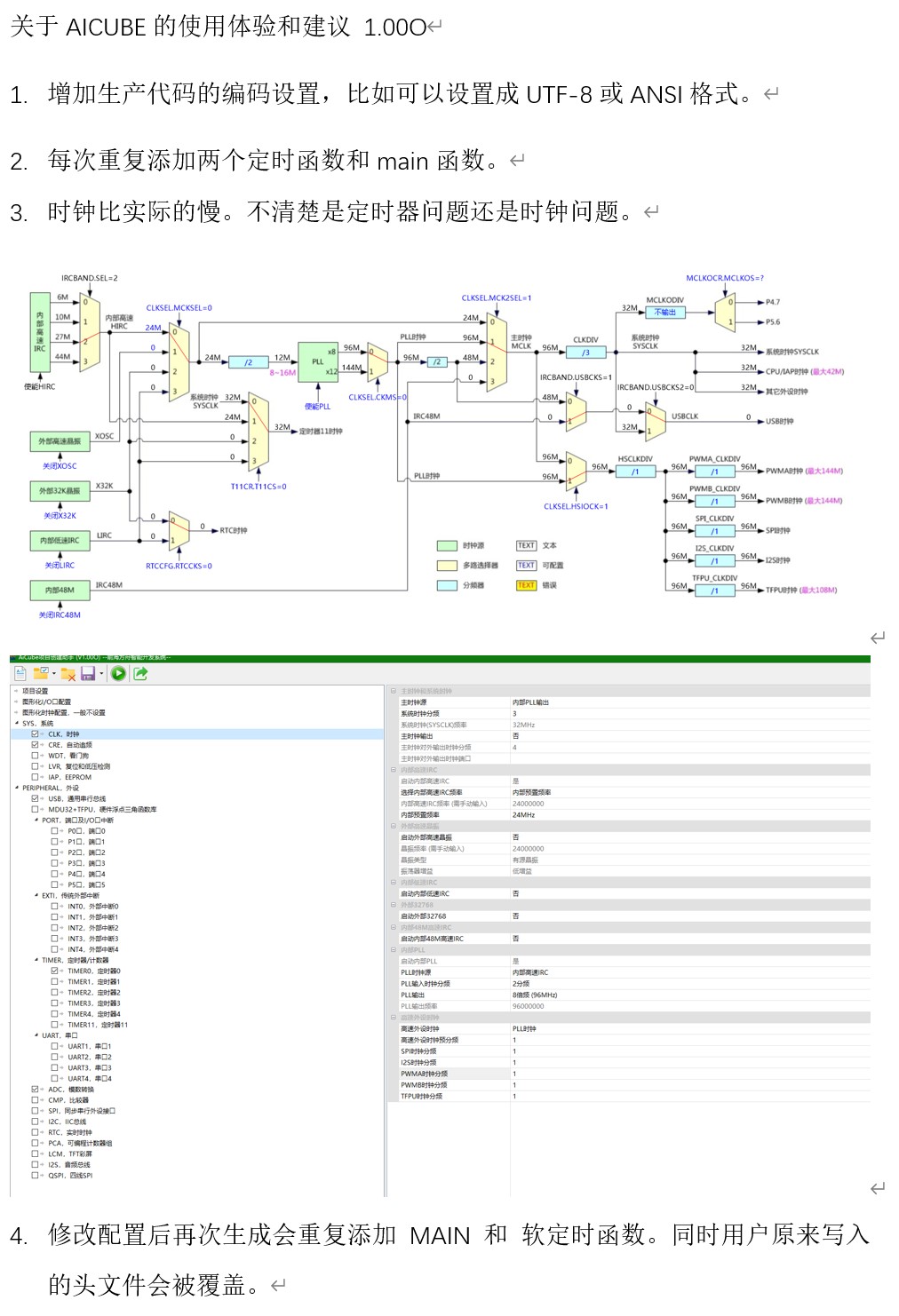Collapse the UART 串口 tree node
Screen dimensions: 899x1316
coord(36,1035)
